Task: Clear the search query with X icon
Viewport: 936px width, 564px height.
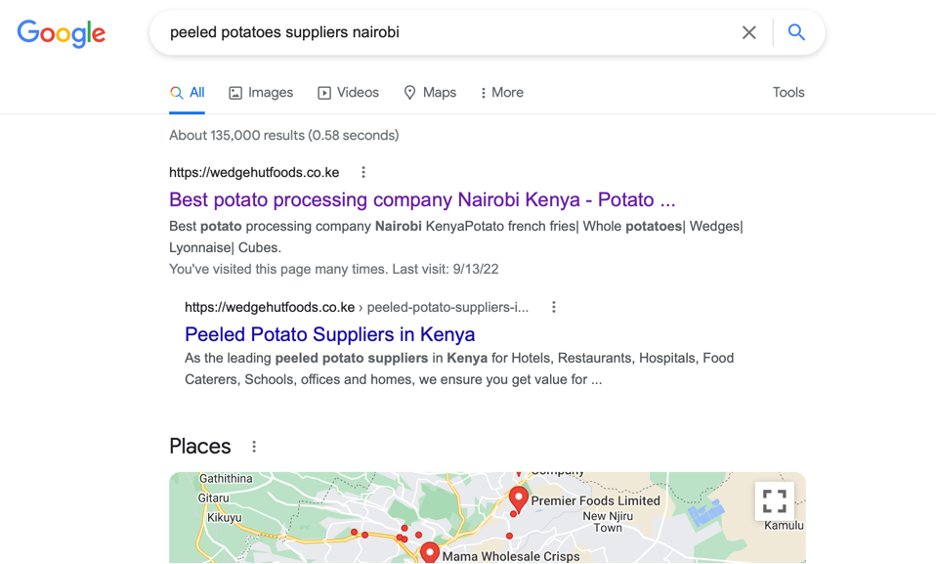Action: [749, 32]
